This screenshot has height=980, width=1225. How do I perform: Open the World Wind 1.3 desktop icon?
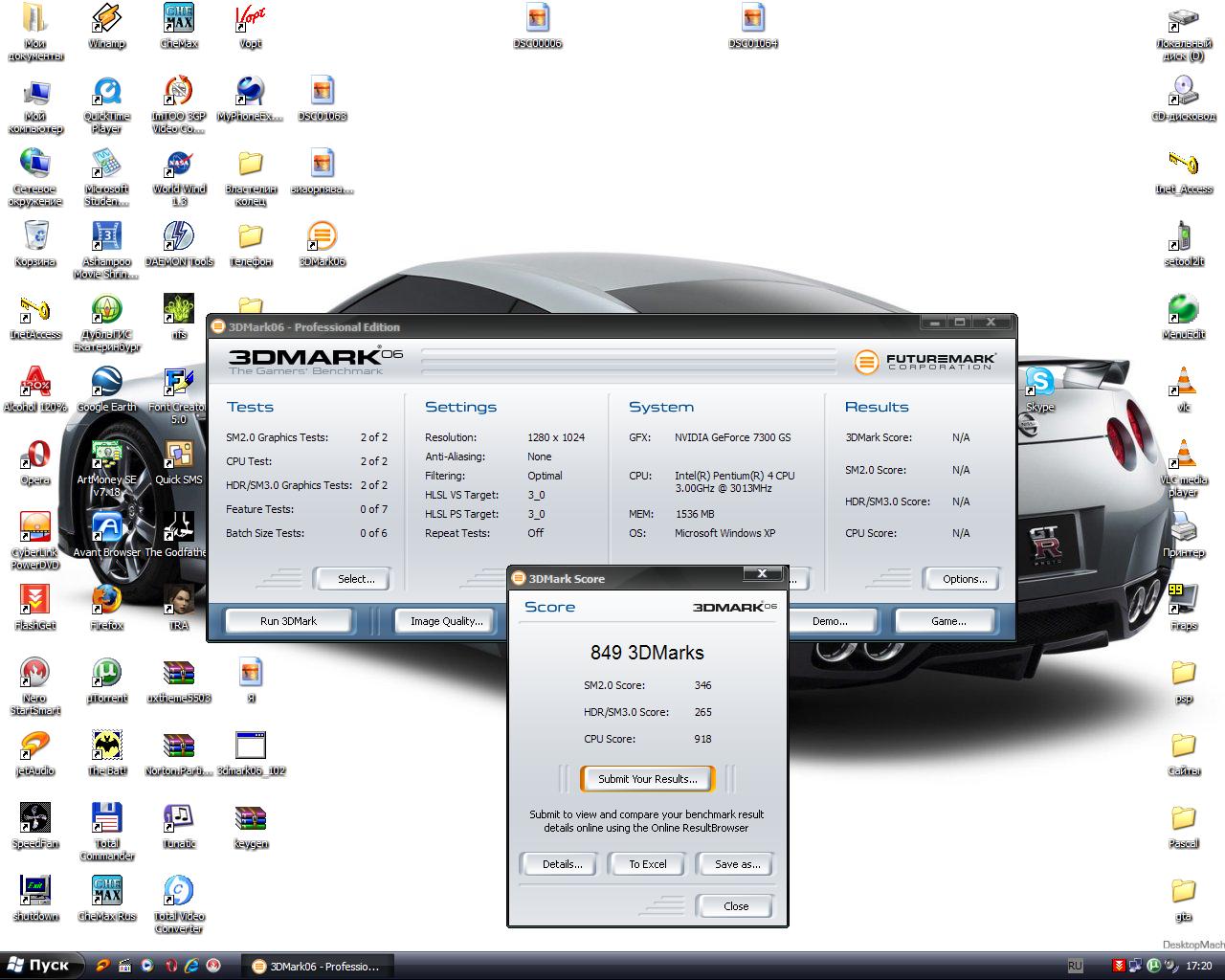pos(179,177)
